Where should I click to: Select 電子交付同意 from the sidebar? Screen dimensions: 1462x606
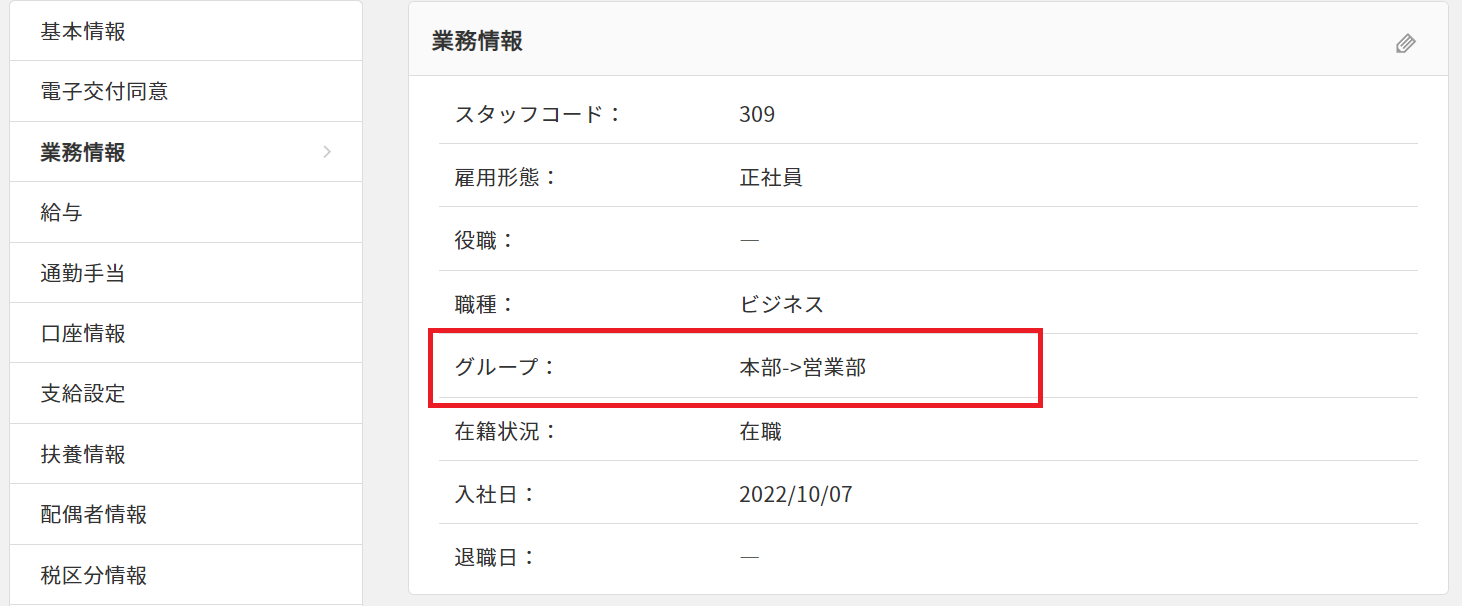(x=104, y=92)
